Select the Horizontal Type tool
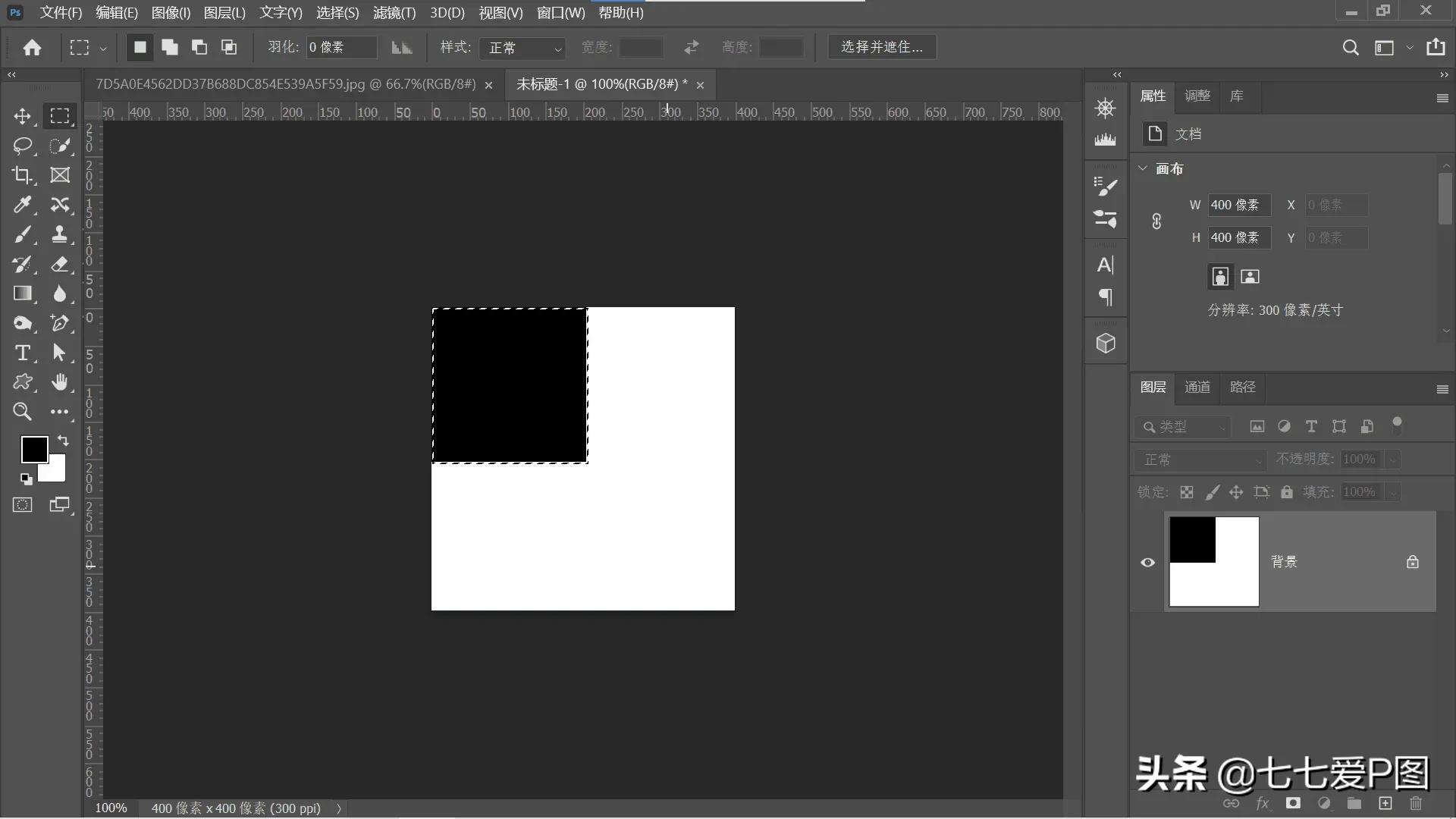The height and width of the screenshot is (819, 1456). click(x=22, y=353)
